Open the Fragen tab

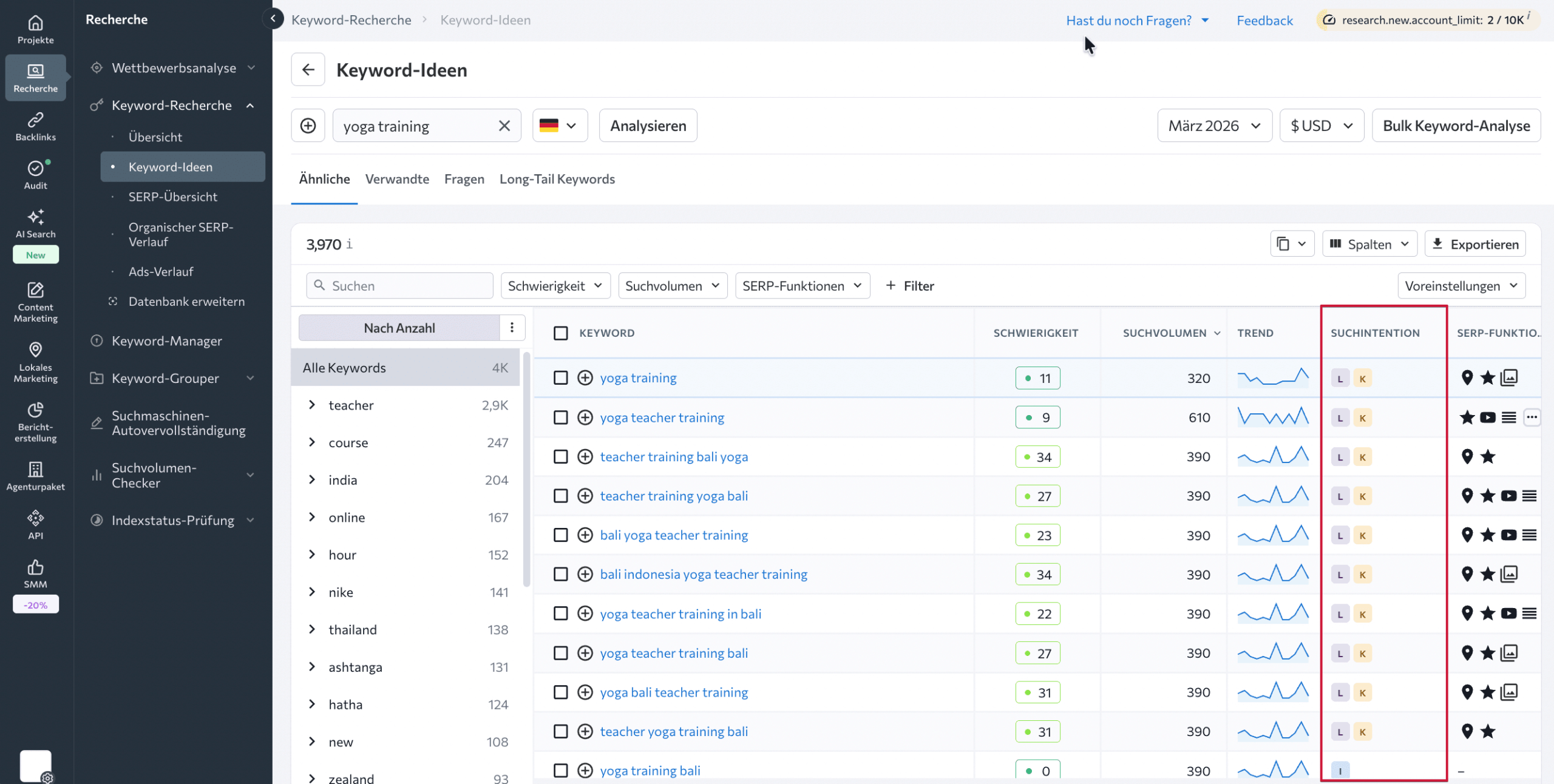tap(464, 179)
